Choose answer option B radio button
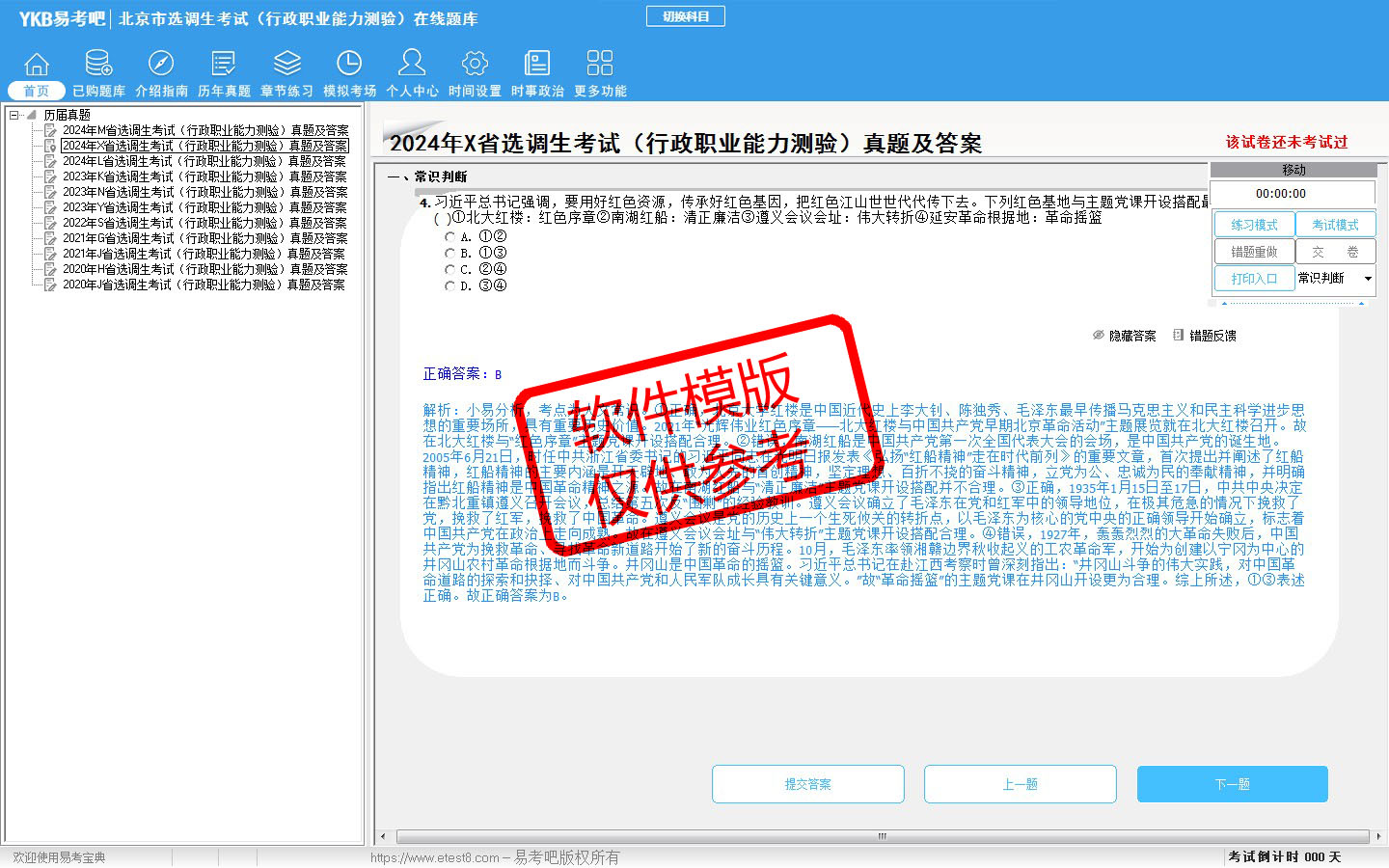Image resolution: width=1389 pixels, height=868 pixels. pyautogui.click(x=449, y=253)
